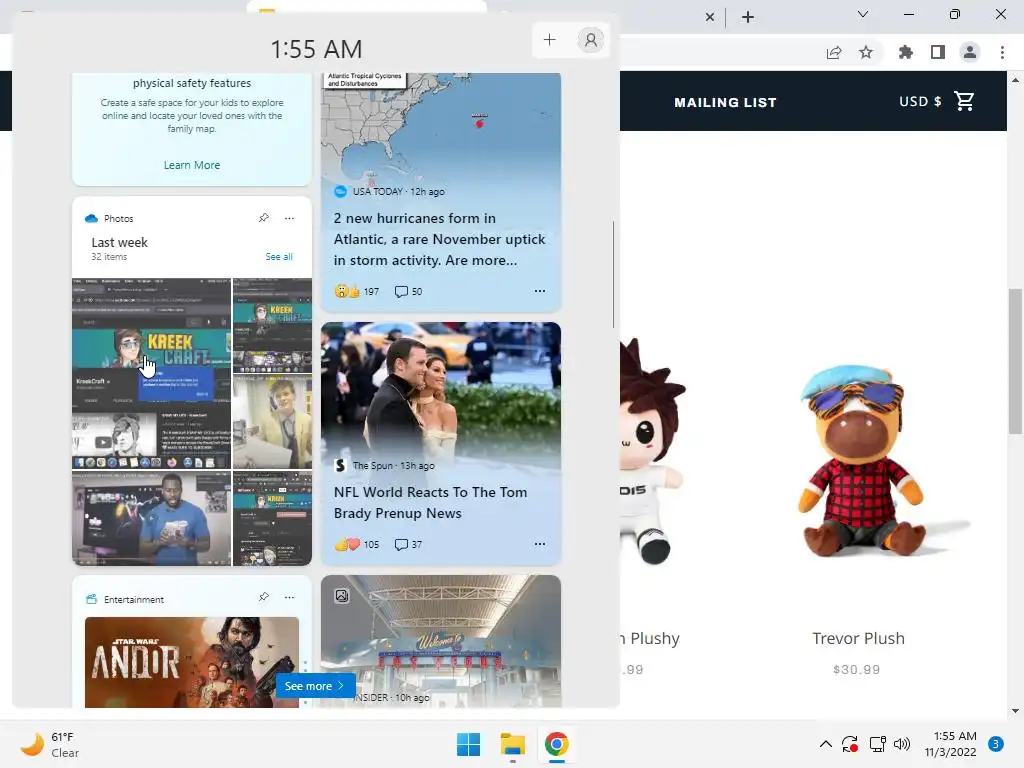This screenshot has width=1024, height=768.
Task: Open the Star Wars Andor entertainment card
Action: coord(192,662)
